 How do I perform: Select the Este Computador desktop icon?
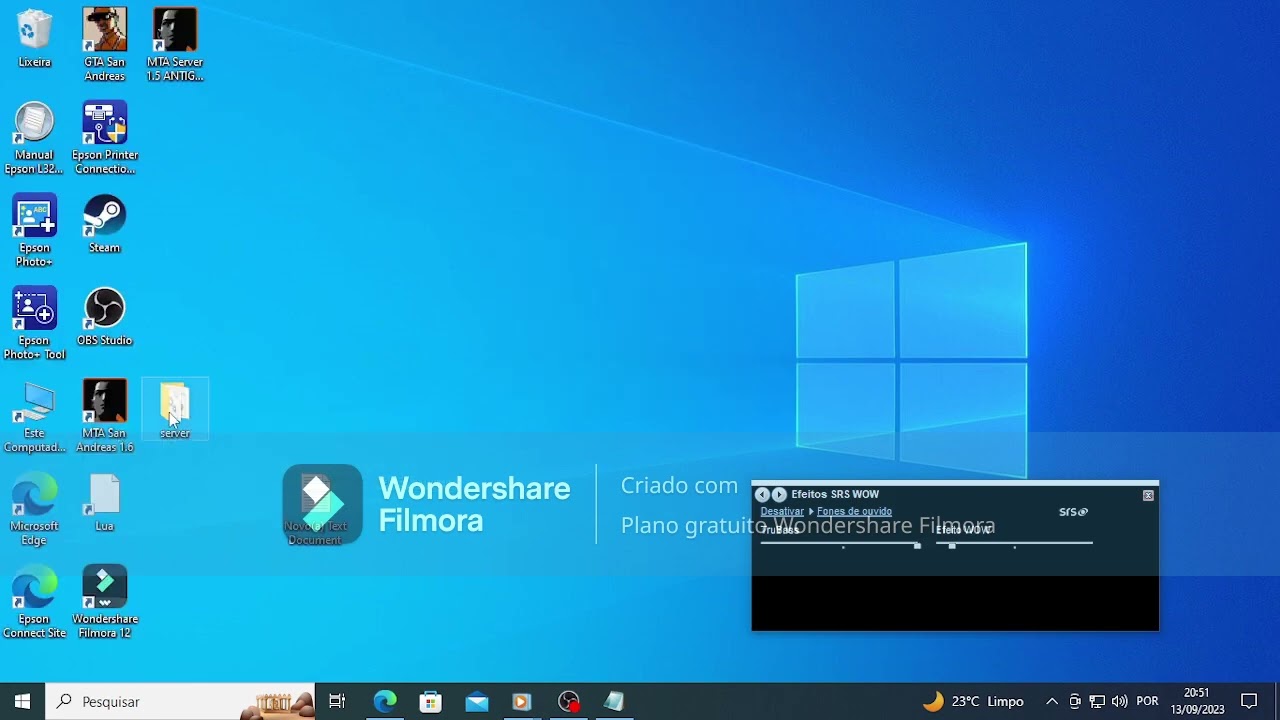[34, 417]
